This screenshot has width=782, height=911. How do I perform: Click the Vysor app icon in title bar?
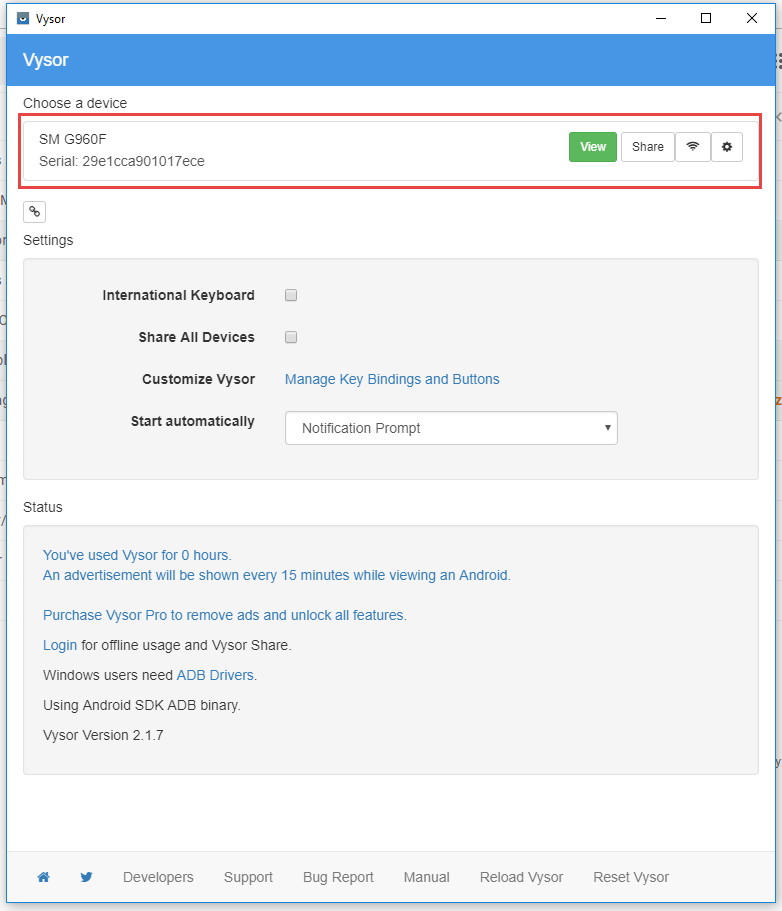pyautogui.click(x=23, y=19)
